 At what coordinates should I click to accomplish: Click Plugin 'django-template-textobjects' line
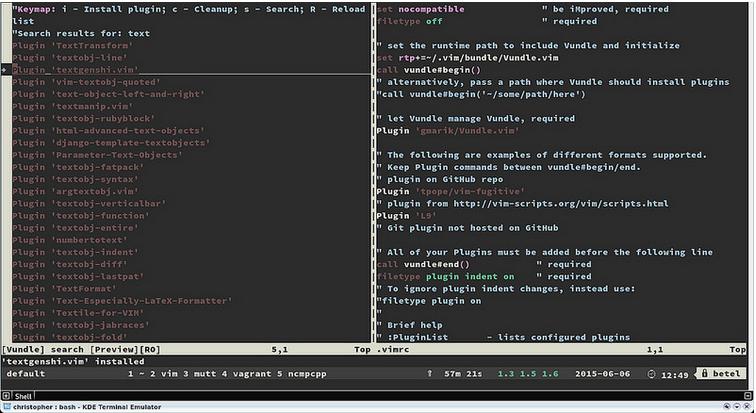pyautogui.click(x=111, y=143)
